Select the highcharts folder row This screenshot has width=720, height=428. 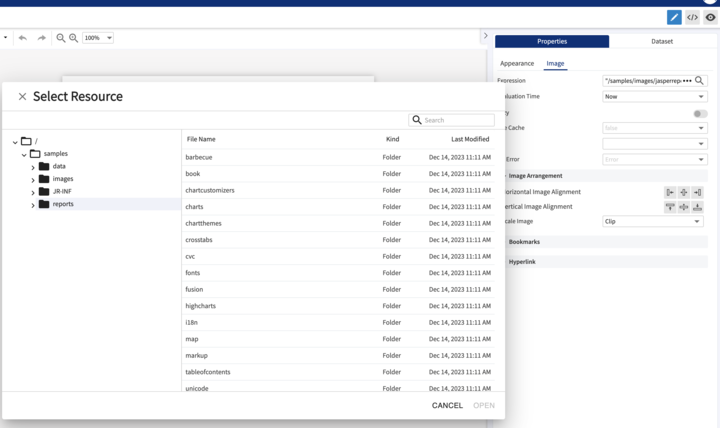point(339,306)
